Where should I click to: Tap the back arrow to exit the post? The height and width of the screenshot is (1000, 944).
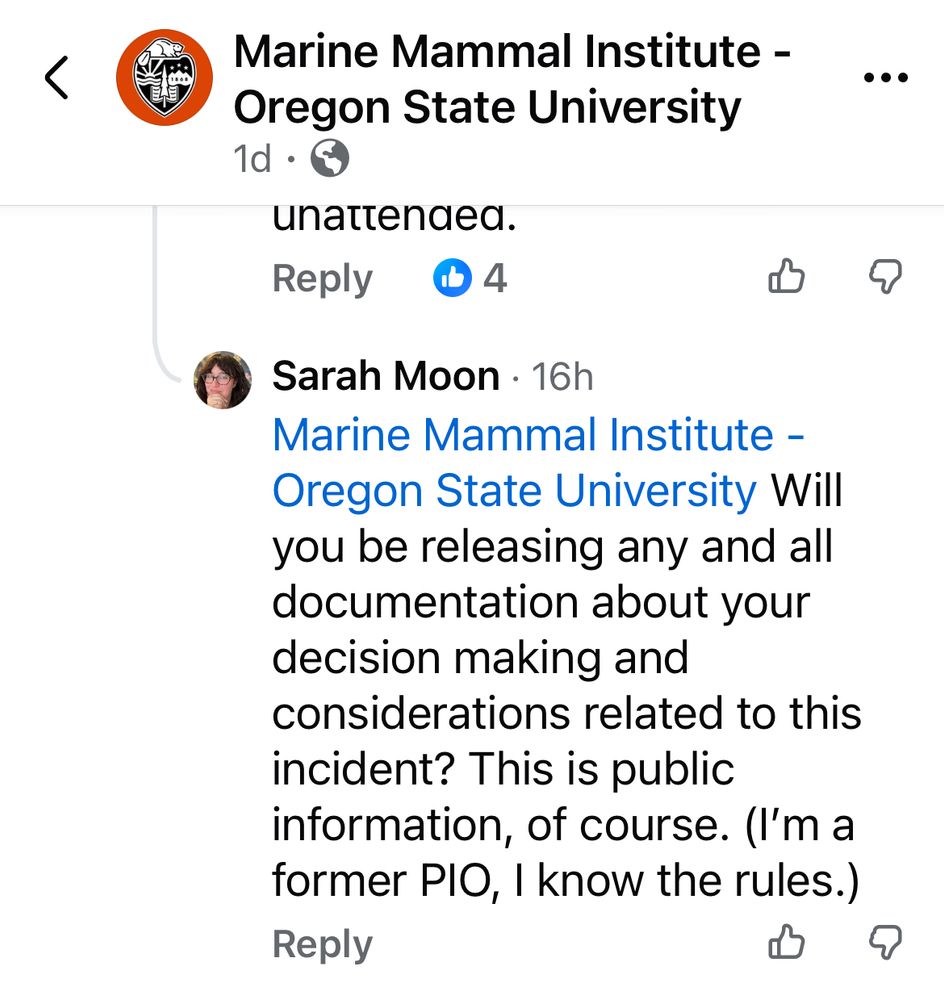click(x=57, y=78)
